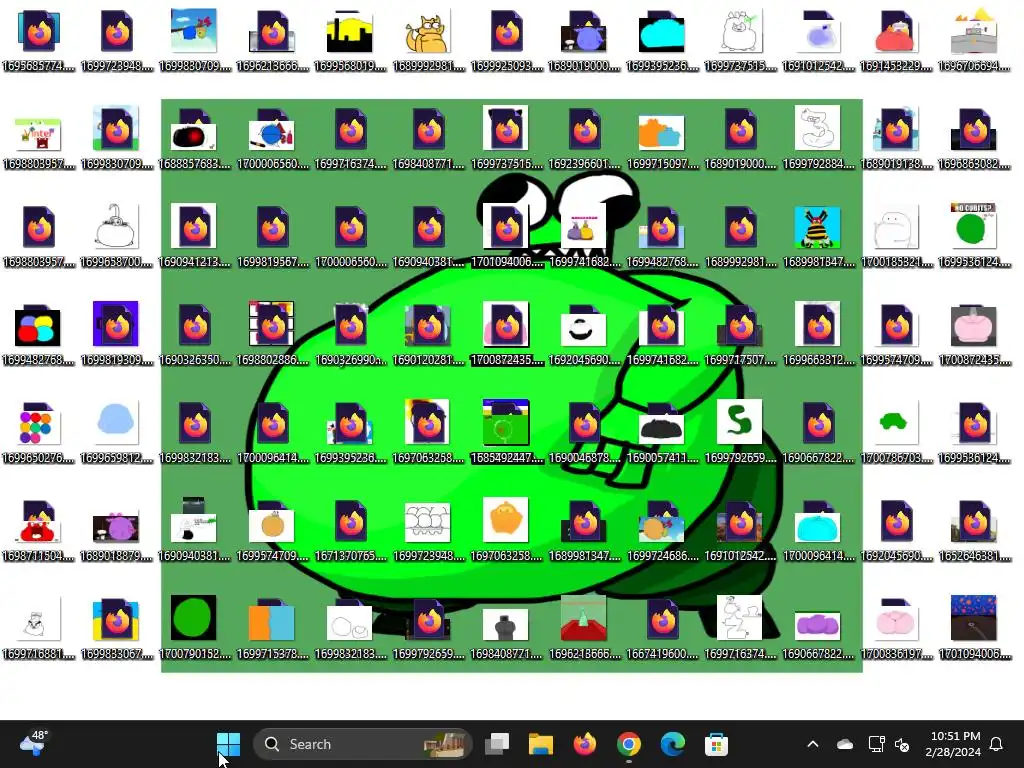Select the Firefox file 1695685774
Viewport: 1024px width, 768px height.
coord(39,40)
